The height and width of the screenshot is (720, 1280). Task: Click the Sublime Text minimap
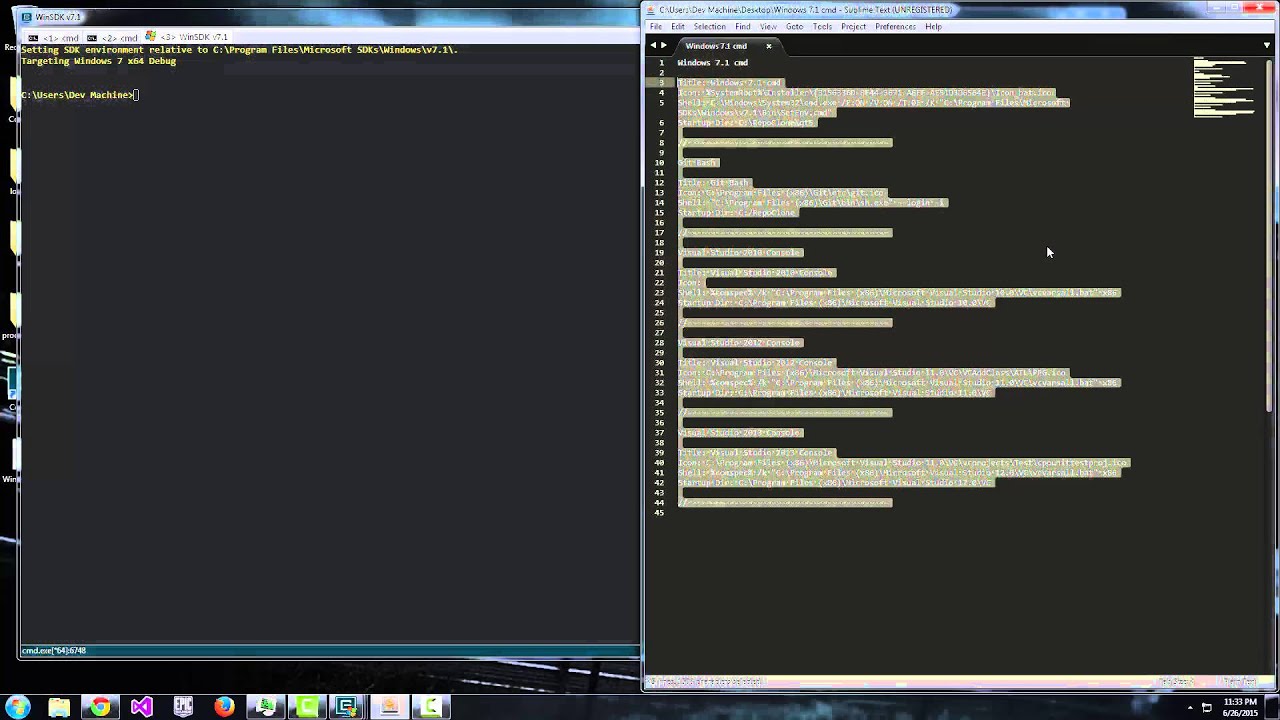coord(1224,88)
